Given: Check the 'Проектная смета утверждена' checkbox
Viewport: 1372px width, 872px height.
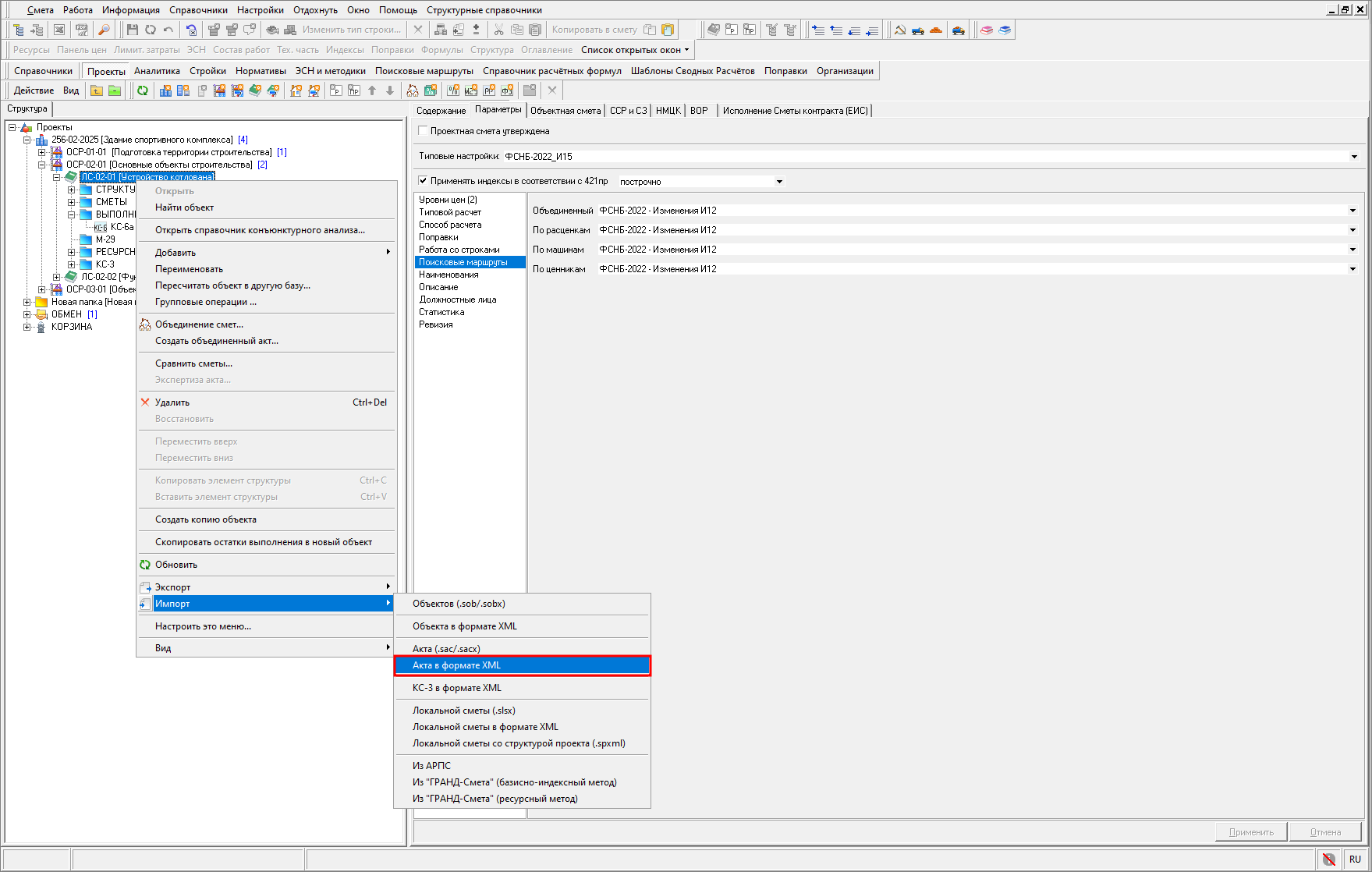Looking at the screenshot, I should click(424, 131).
